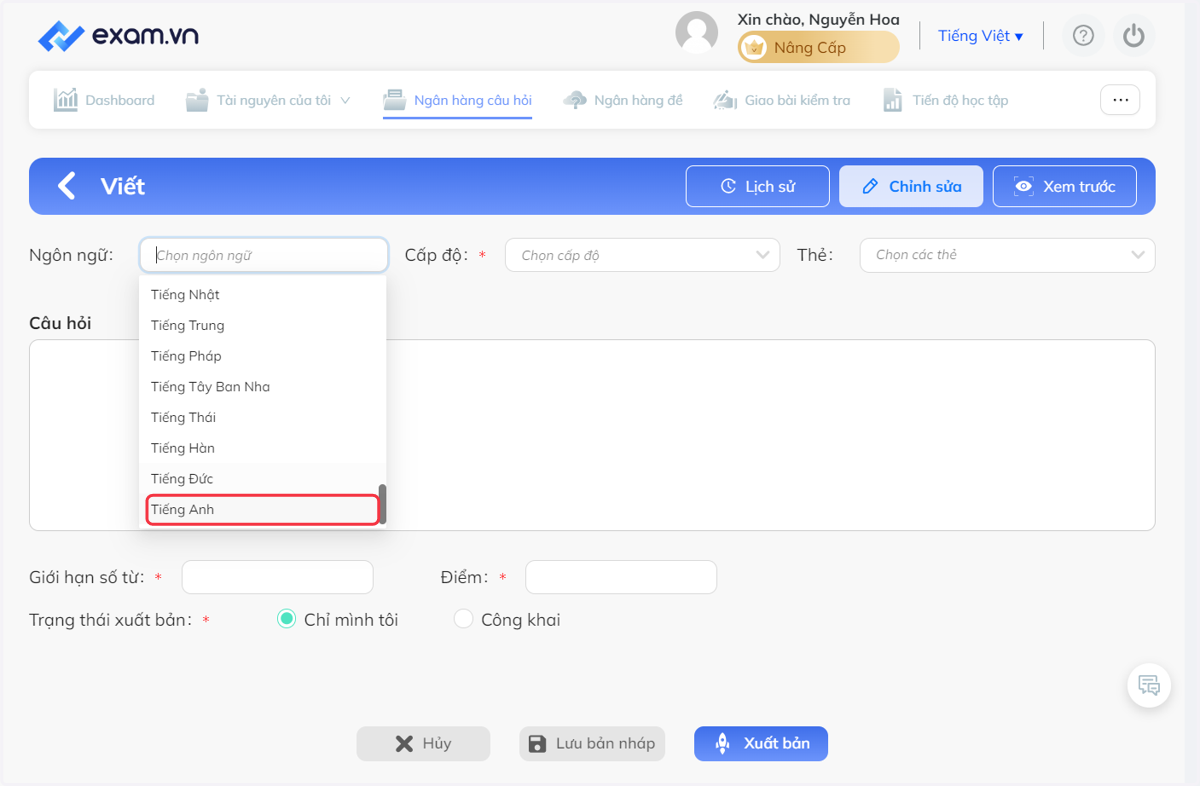Switch to Ngân hàng câu hỏi tab
Viewport: 1200px width, 786px height.
pos(458,100)
